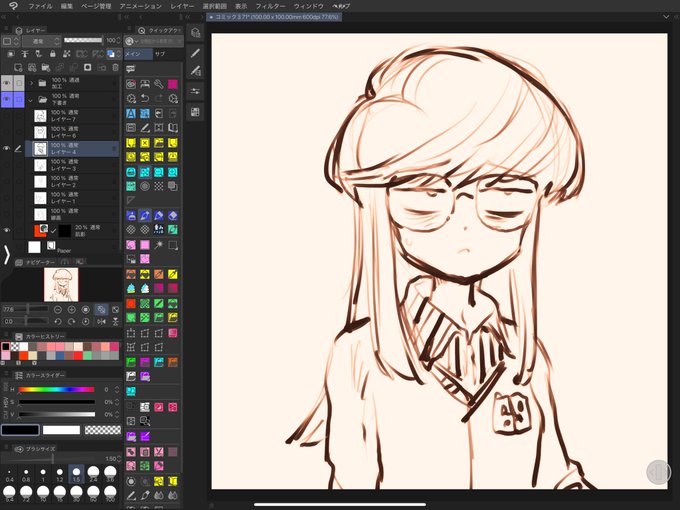Switch to the メイン quick access tab
Viewport: 680px width, 510px height.
[138, 54]
